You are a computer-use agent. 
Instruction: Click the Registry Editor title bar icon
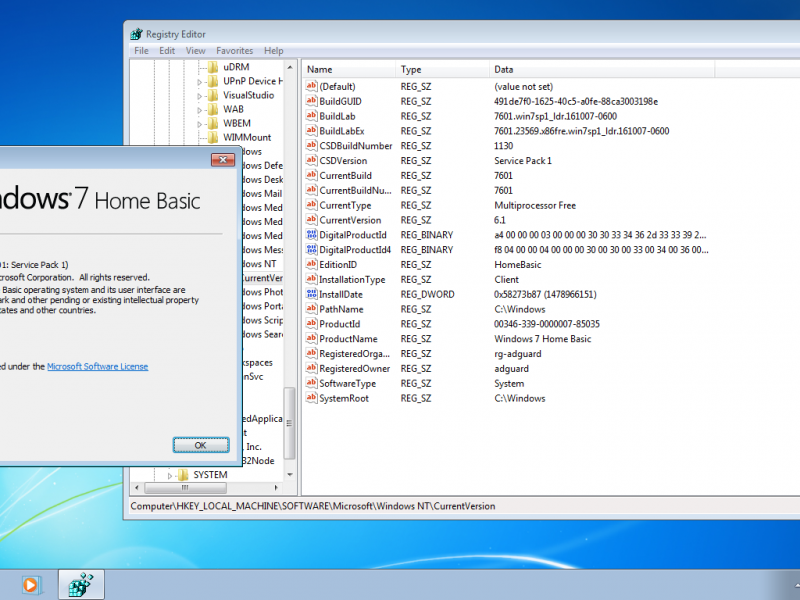coord(136,34)
